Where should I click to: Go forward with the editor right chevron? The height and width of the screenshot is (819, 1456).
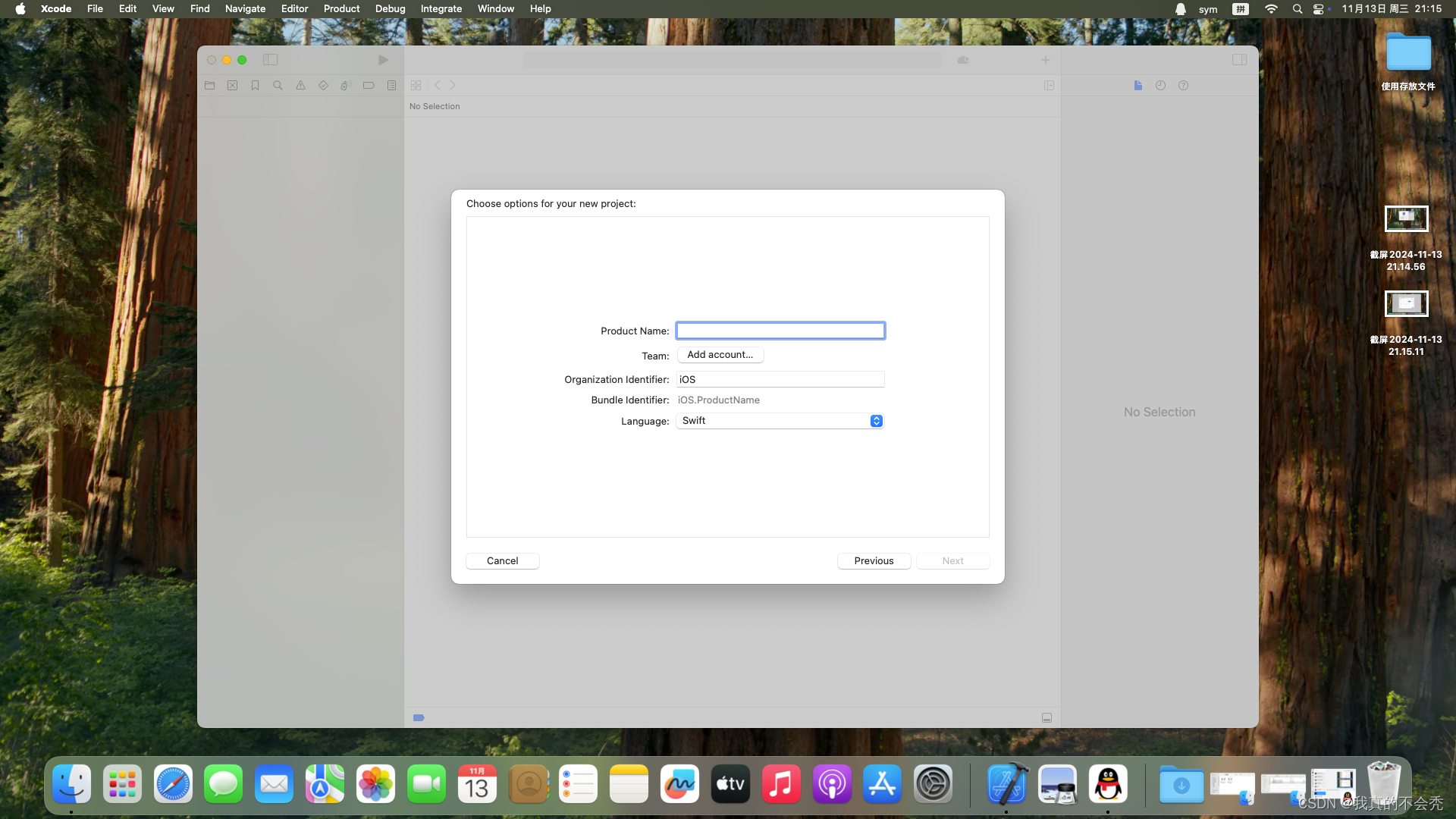coord(453,86)
